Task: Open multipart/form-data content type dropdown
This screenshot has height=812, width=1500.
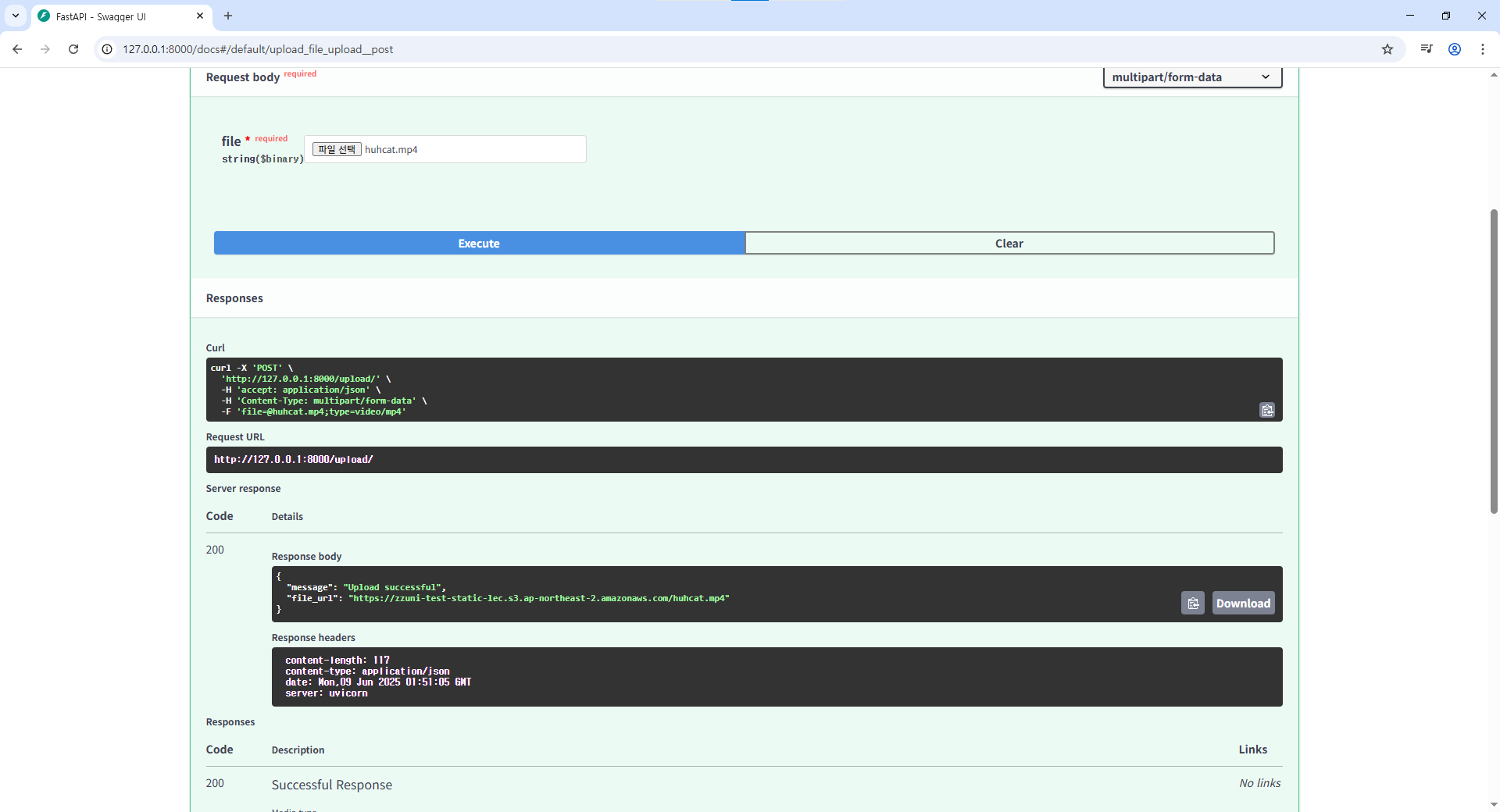Action: (x=1192, y=77)
